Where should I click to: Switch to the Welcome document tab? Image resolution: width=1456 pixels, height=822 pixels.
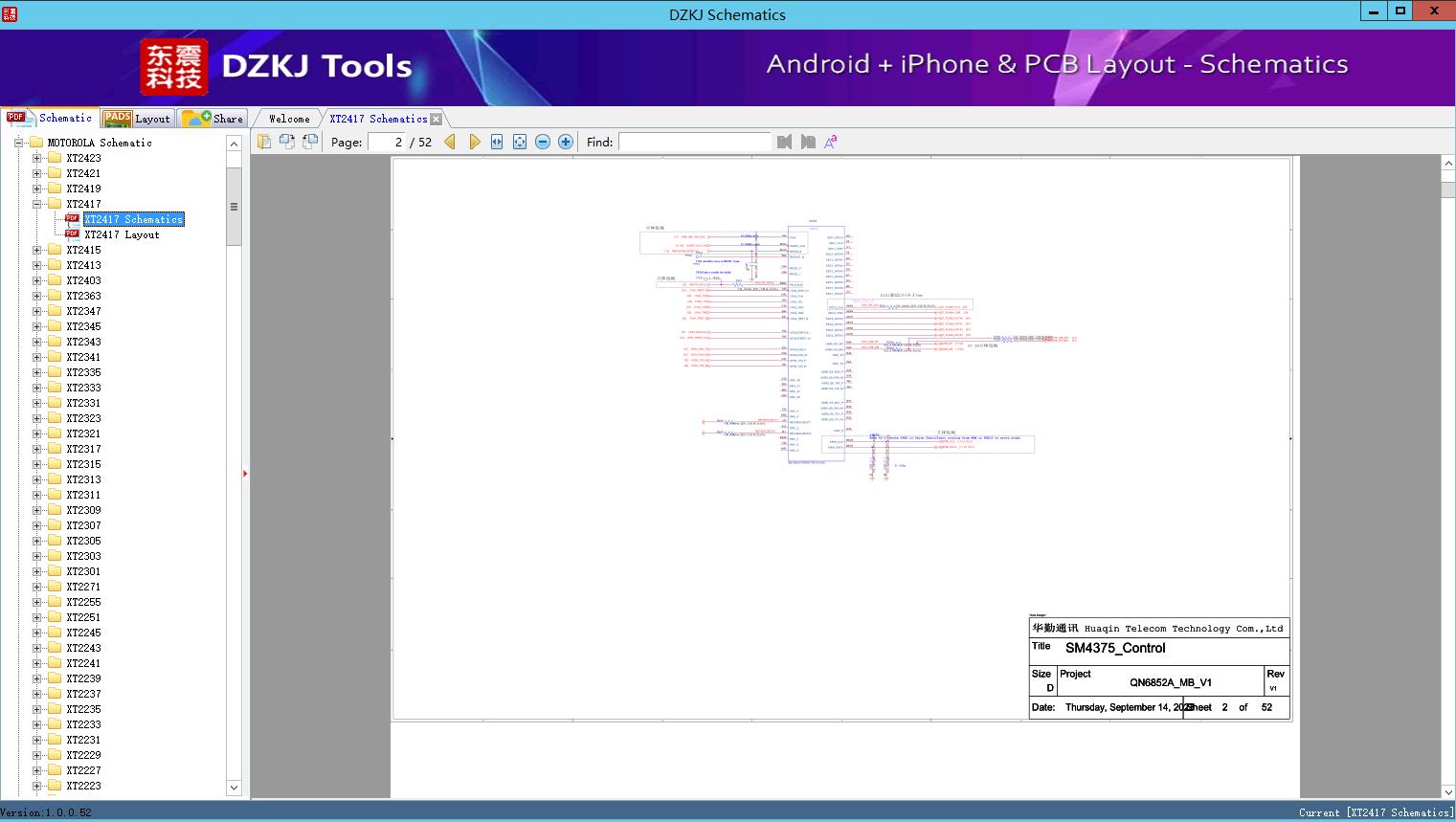tap(289, 119)
